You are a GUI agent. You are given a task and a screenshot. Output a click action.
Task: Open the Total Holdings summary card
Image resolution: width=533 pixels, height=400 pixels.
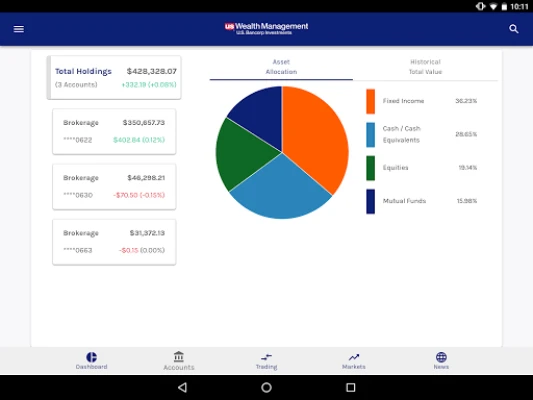click(114, 78)
